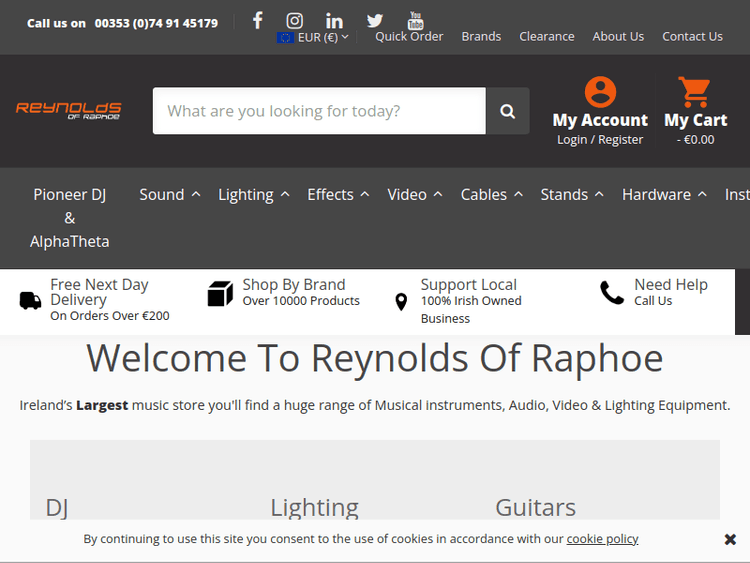The width and height of the screenshot is (750, 563).
Task: Expand the Lighting navigation menu
Action: point(254,194)
